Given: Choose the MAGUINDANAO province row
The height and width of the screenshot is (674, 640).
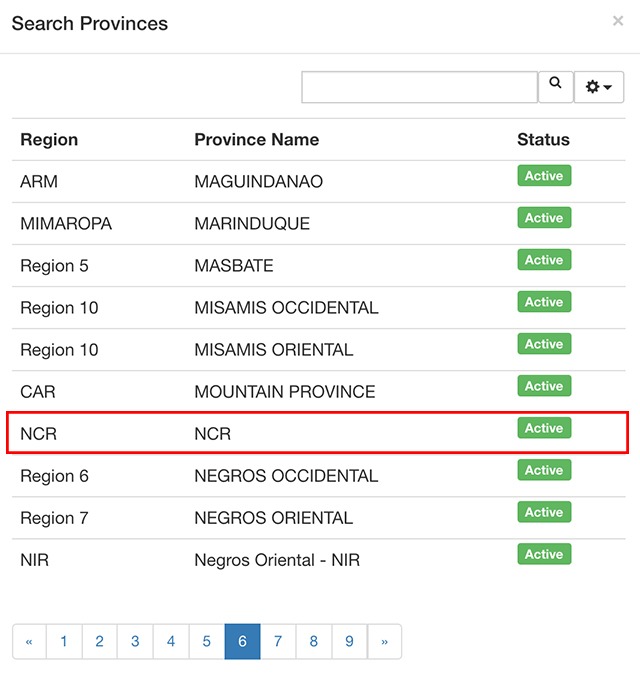Looking at the screenshot, I should pos(318,181).
